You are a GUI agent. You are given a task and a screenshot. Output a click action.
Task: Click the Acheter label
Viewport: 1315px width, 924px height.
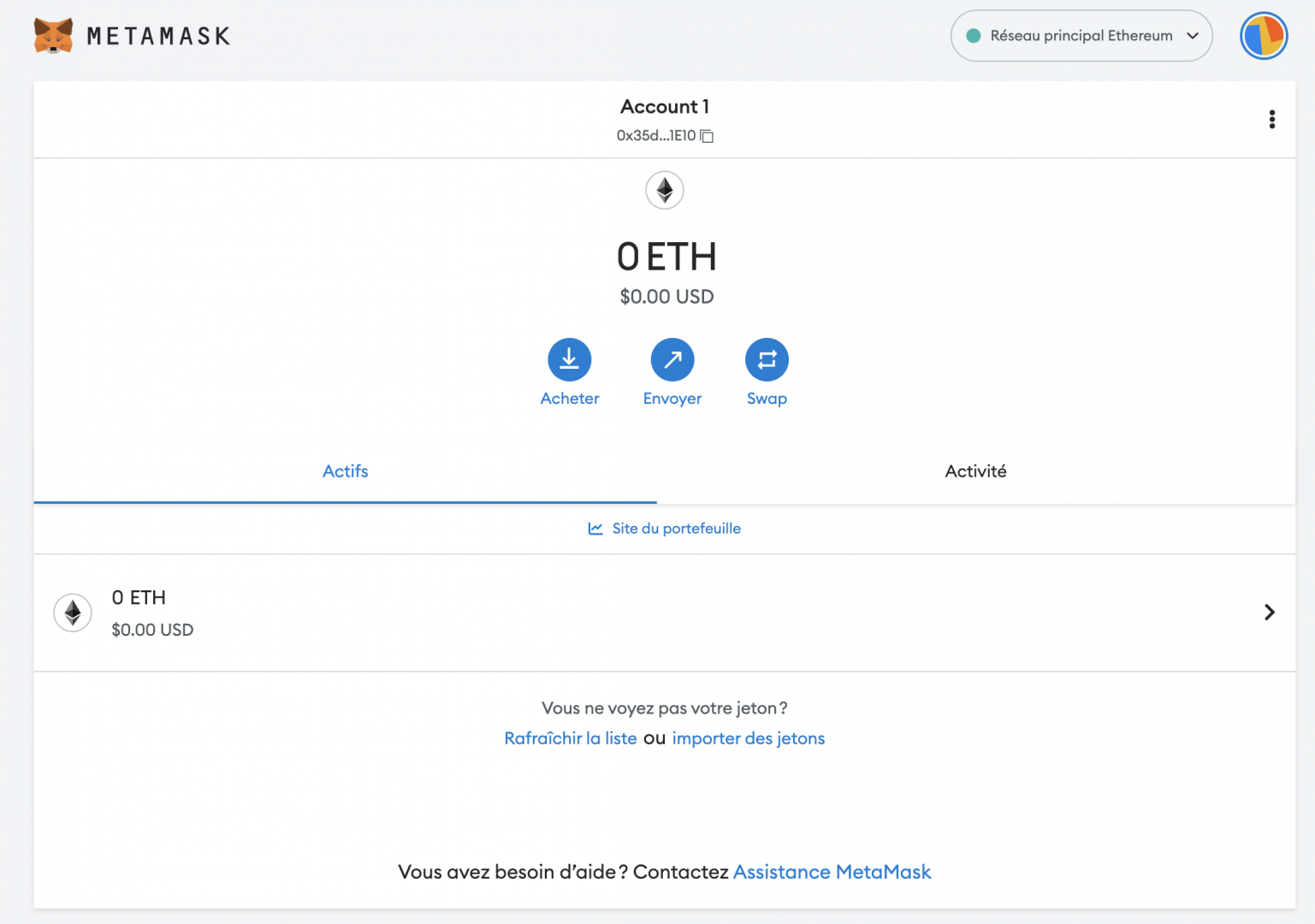570,399
